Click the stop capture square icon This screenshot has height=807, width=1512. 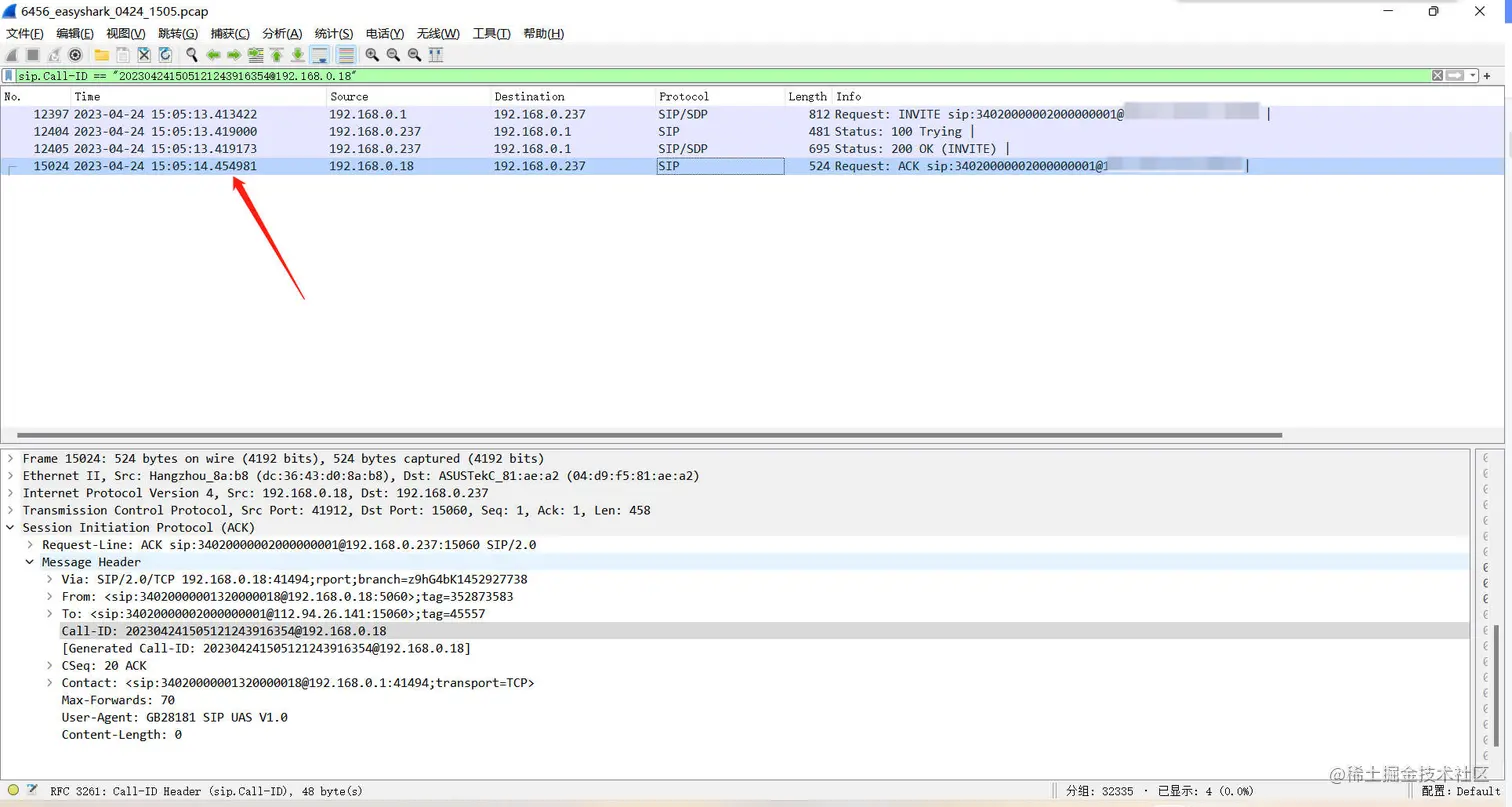tap(33, 55)
